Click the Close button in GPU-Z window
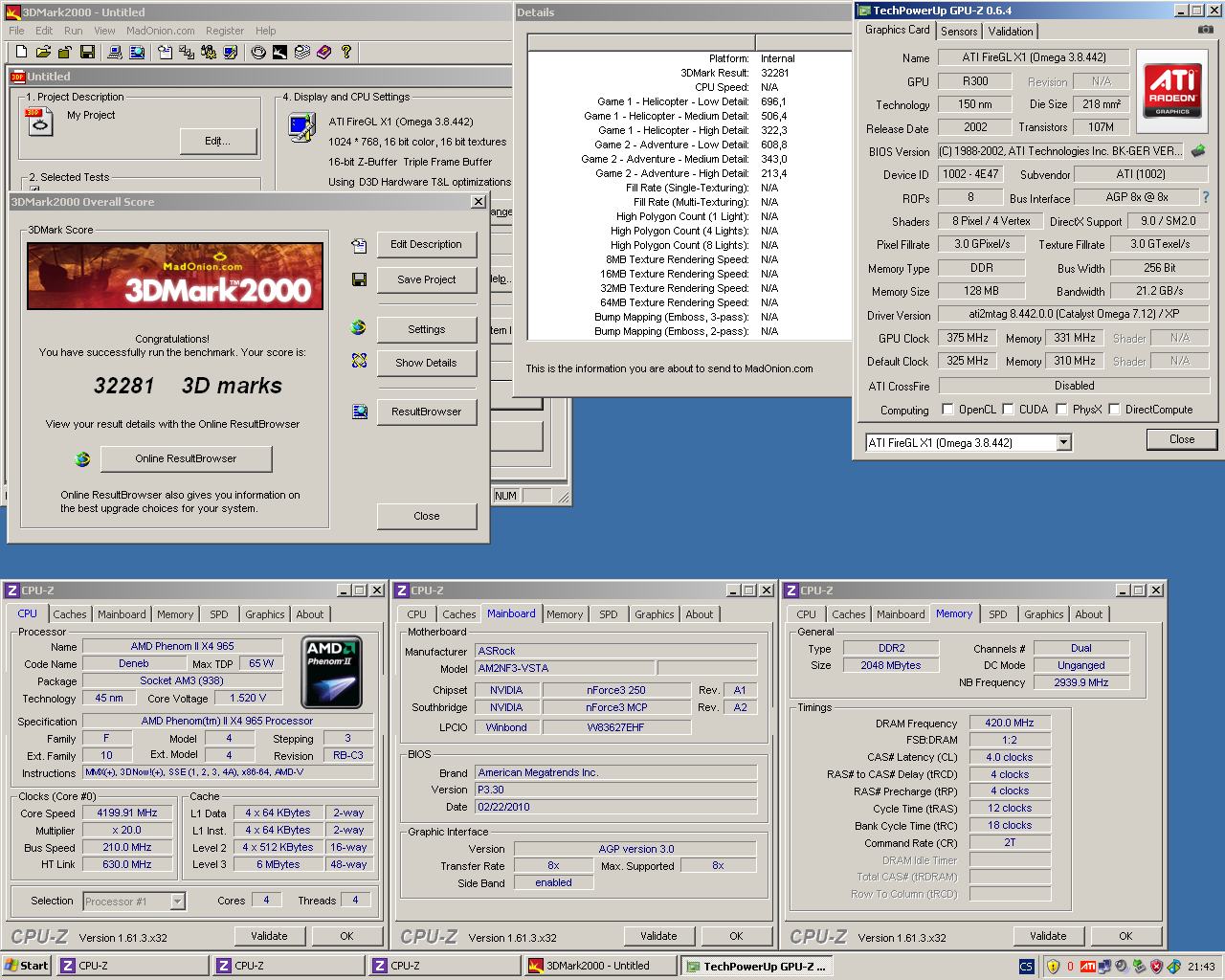This screenshot has width=1225, height=980. [1182, 440]
